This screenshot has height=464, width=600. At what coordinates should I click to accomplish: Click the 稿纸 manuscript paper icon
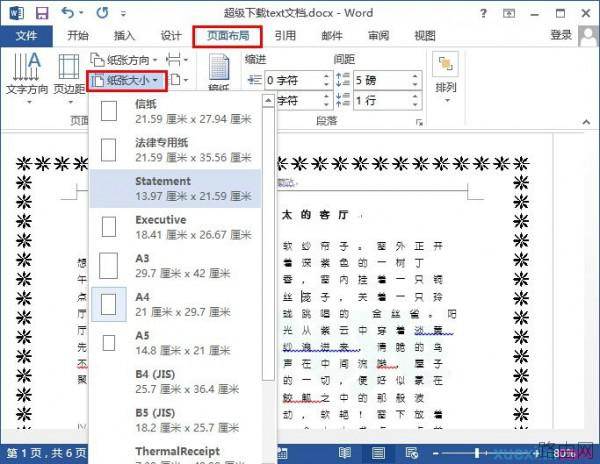point(219,72)
